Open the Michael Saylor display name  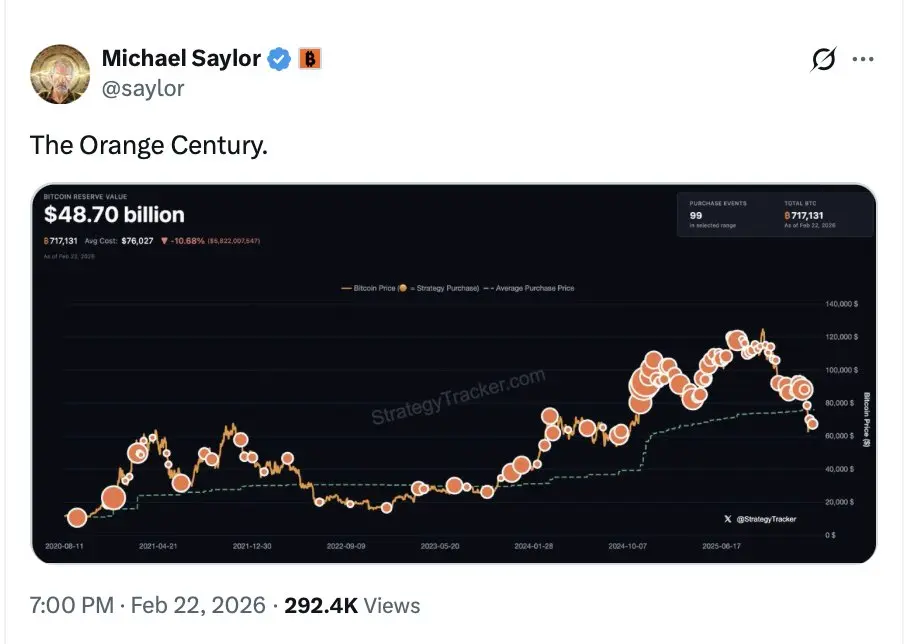[181, 59]
